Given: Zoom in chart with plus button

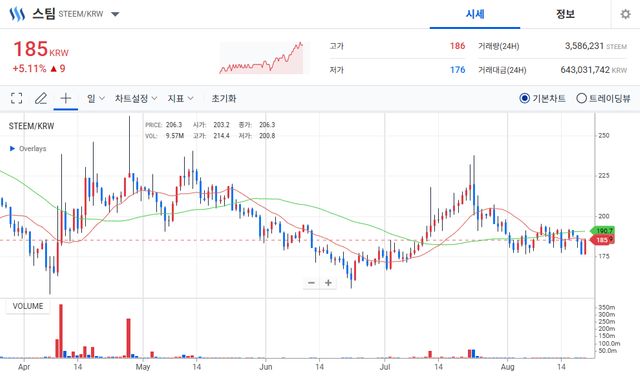Looking at the screenshot, I should click(328, 283).
